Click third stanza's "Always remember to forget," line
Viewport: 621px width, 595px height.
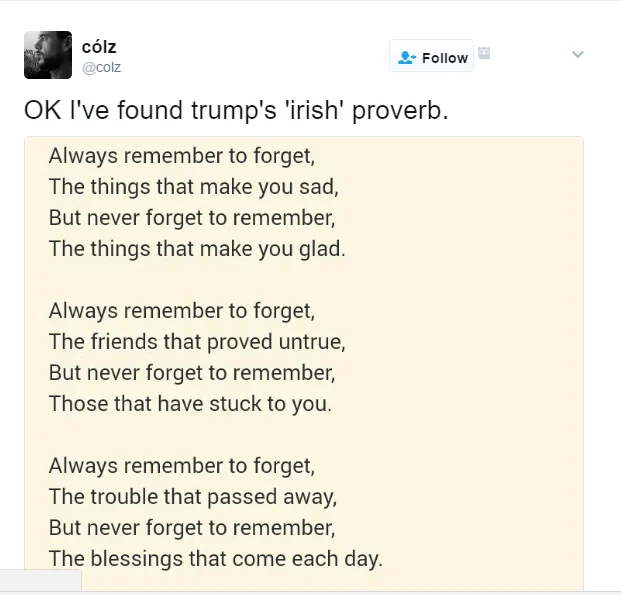click(181, 466)
